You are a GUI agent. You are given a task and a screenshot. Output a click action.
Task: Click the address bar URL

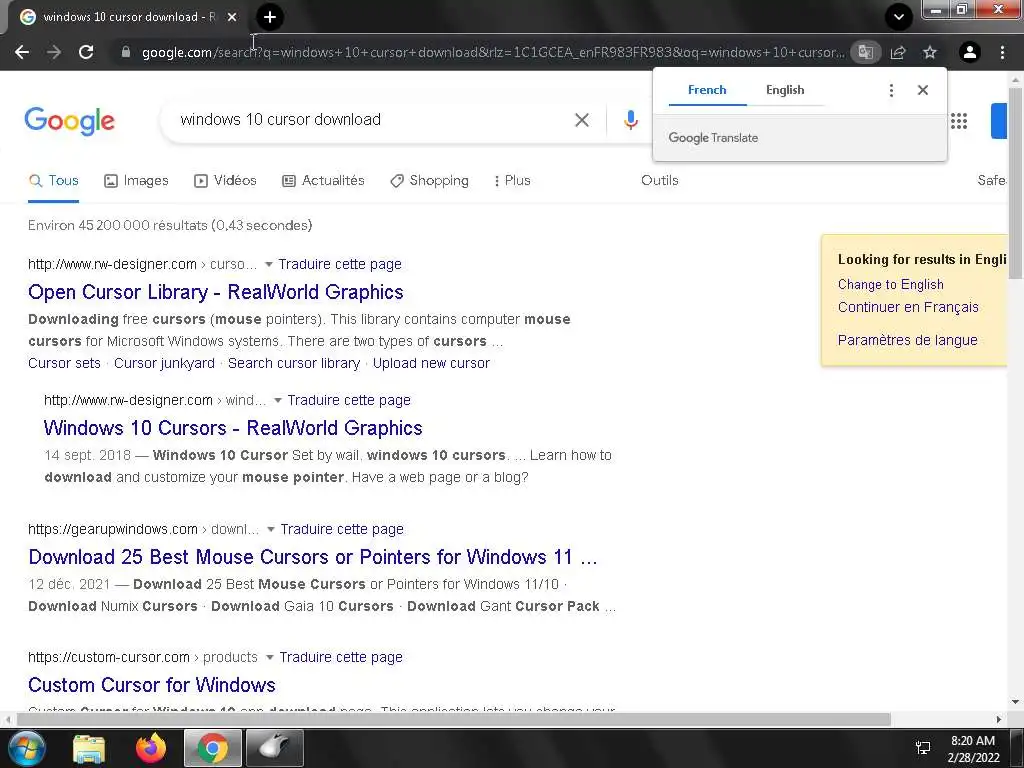(x=493, y=52)
